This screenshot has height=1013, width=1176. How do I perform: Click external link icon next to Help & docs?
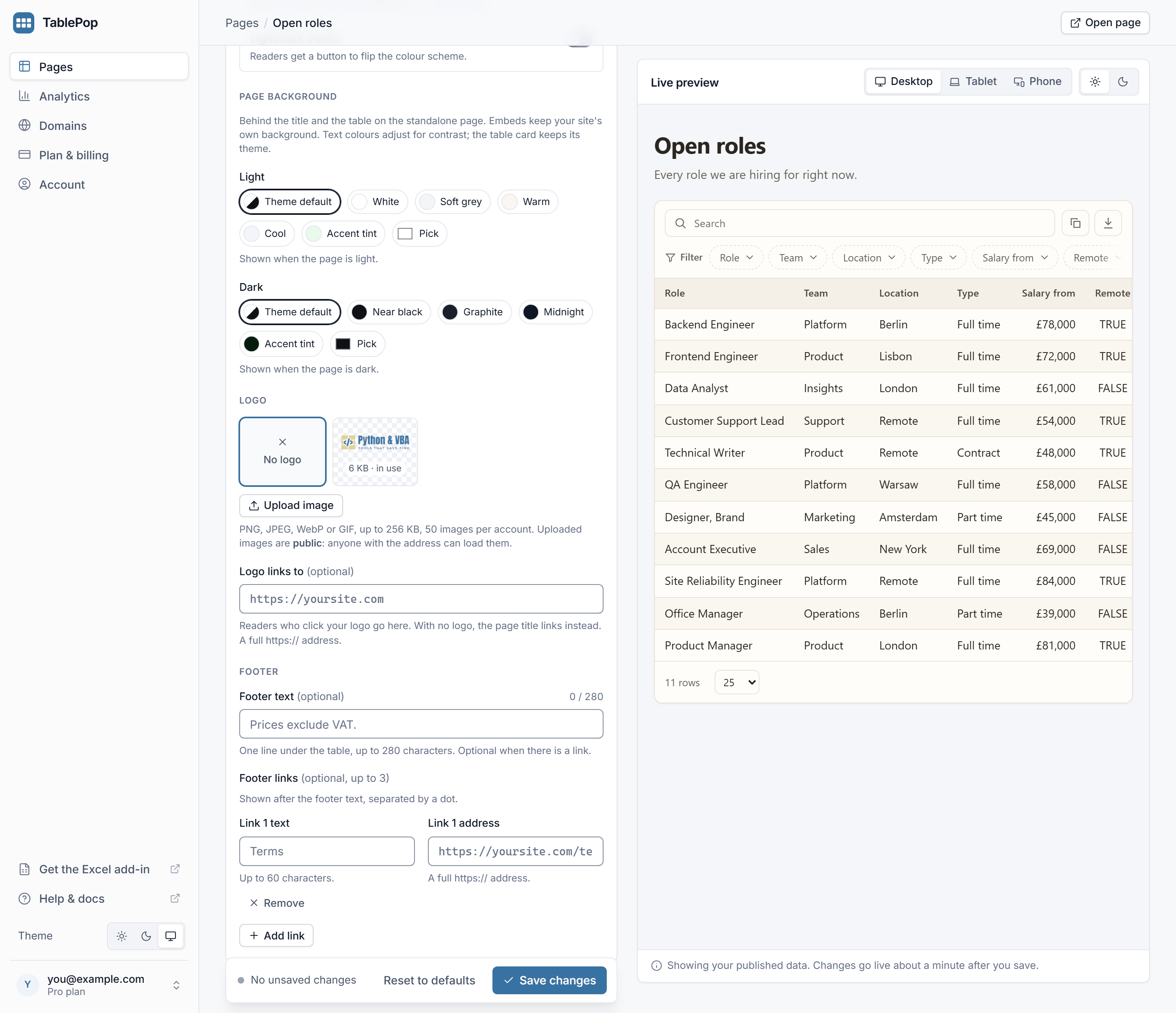[175, 898]
